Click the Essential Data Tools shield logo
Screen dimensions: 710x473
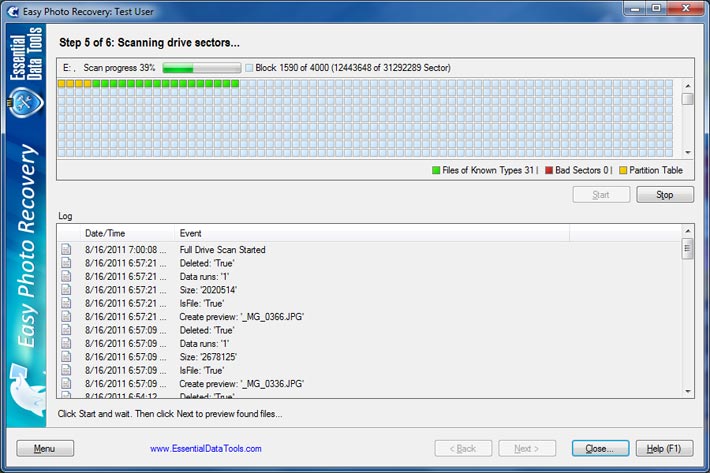click(25, 104)
